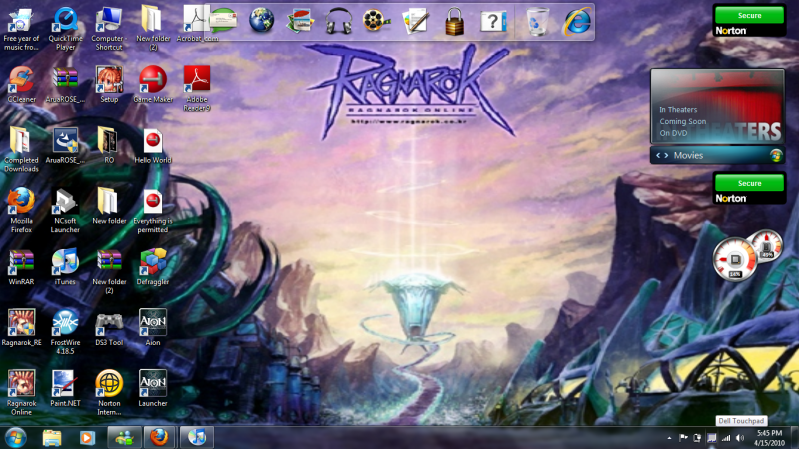Open the CCleaner desktop shortcut

click(x=21, y=79)
